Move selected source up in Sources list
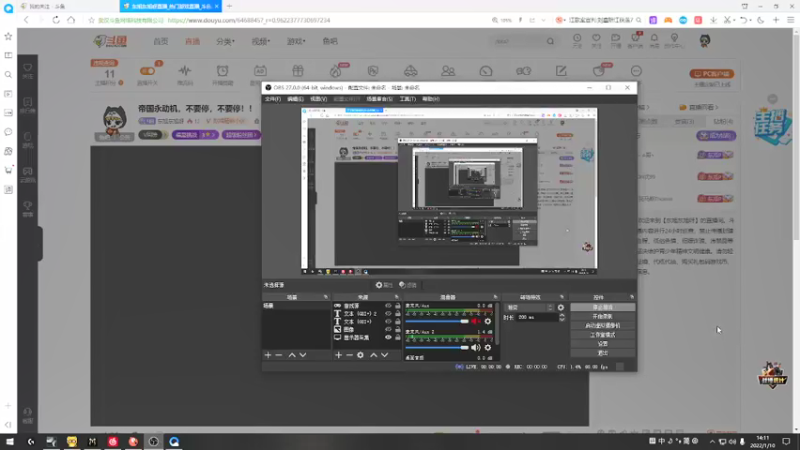 click(373, 355)
